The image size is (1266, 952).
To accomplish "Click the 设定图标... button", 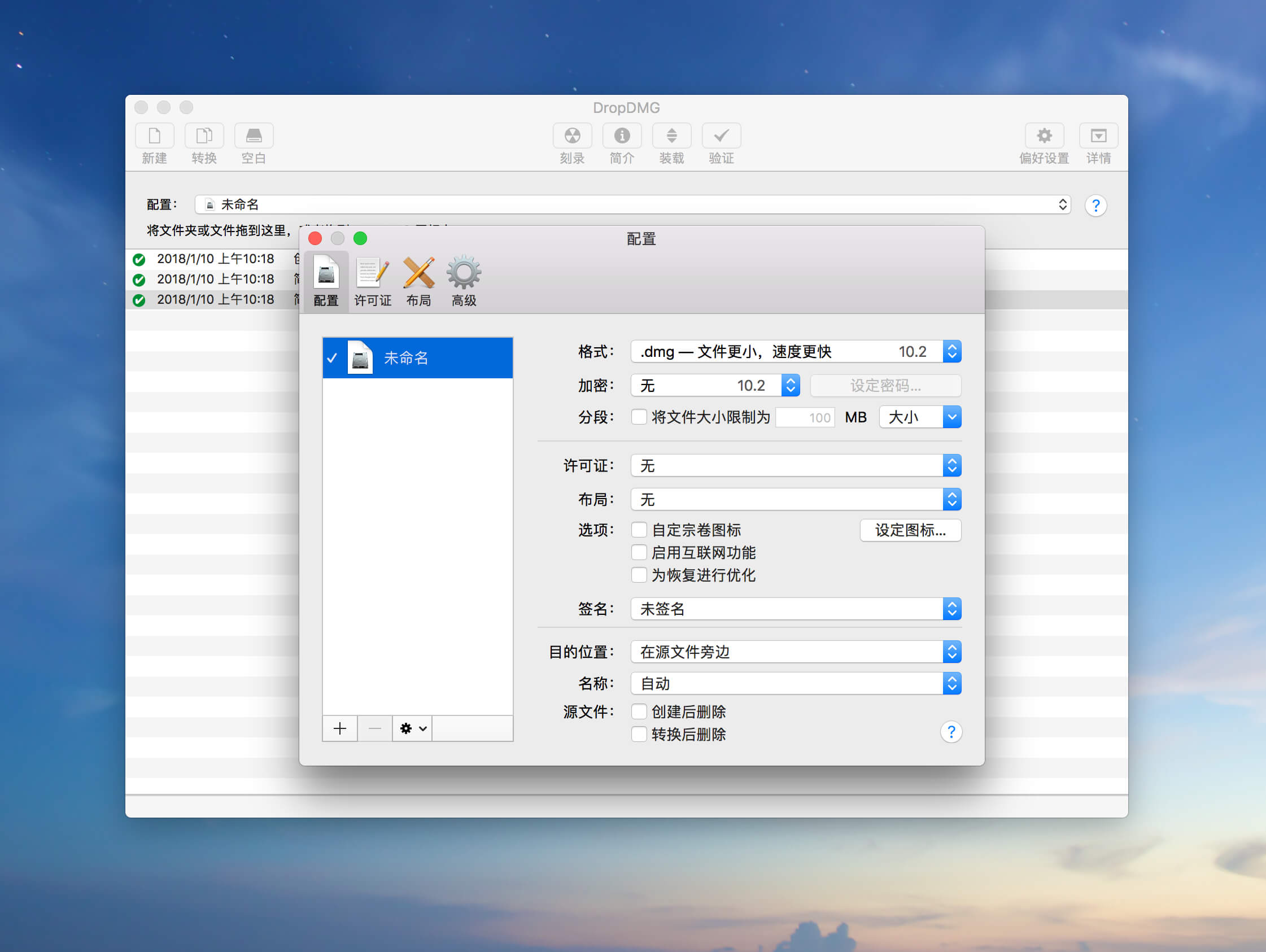I will (x=910, y=530).
